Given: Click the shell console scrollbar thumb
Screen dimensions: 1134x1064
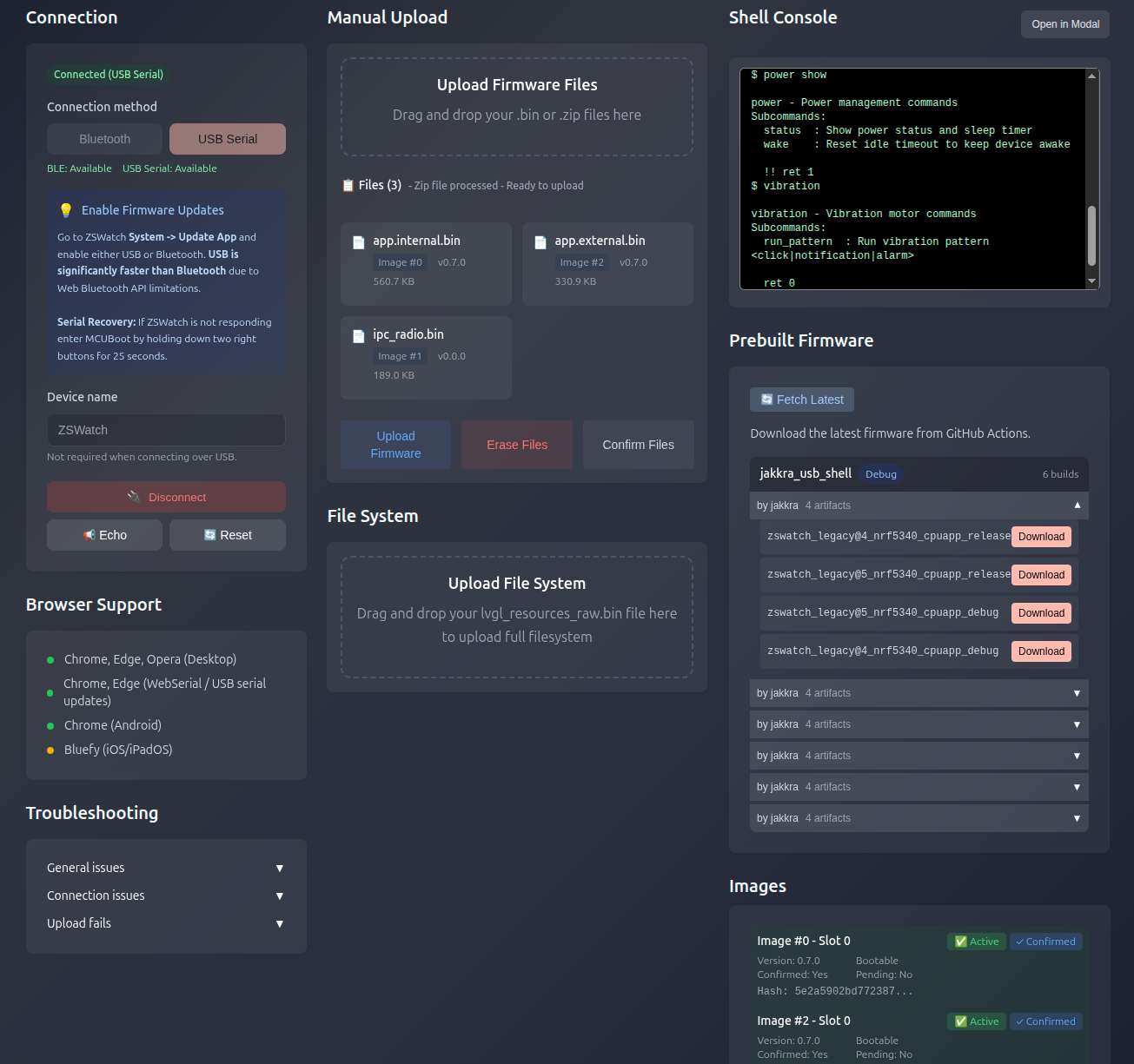Looking at the screenshot, I should click(1091, 235).
